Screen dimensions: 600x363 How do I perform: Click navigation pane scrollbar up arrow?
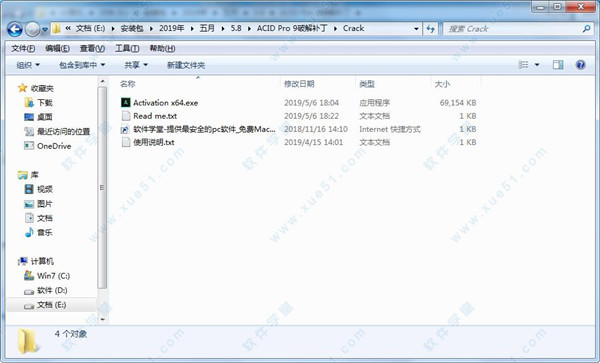click(102, 81)
